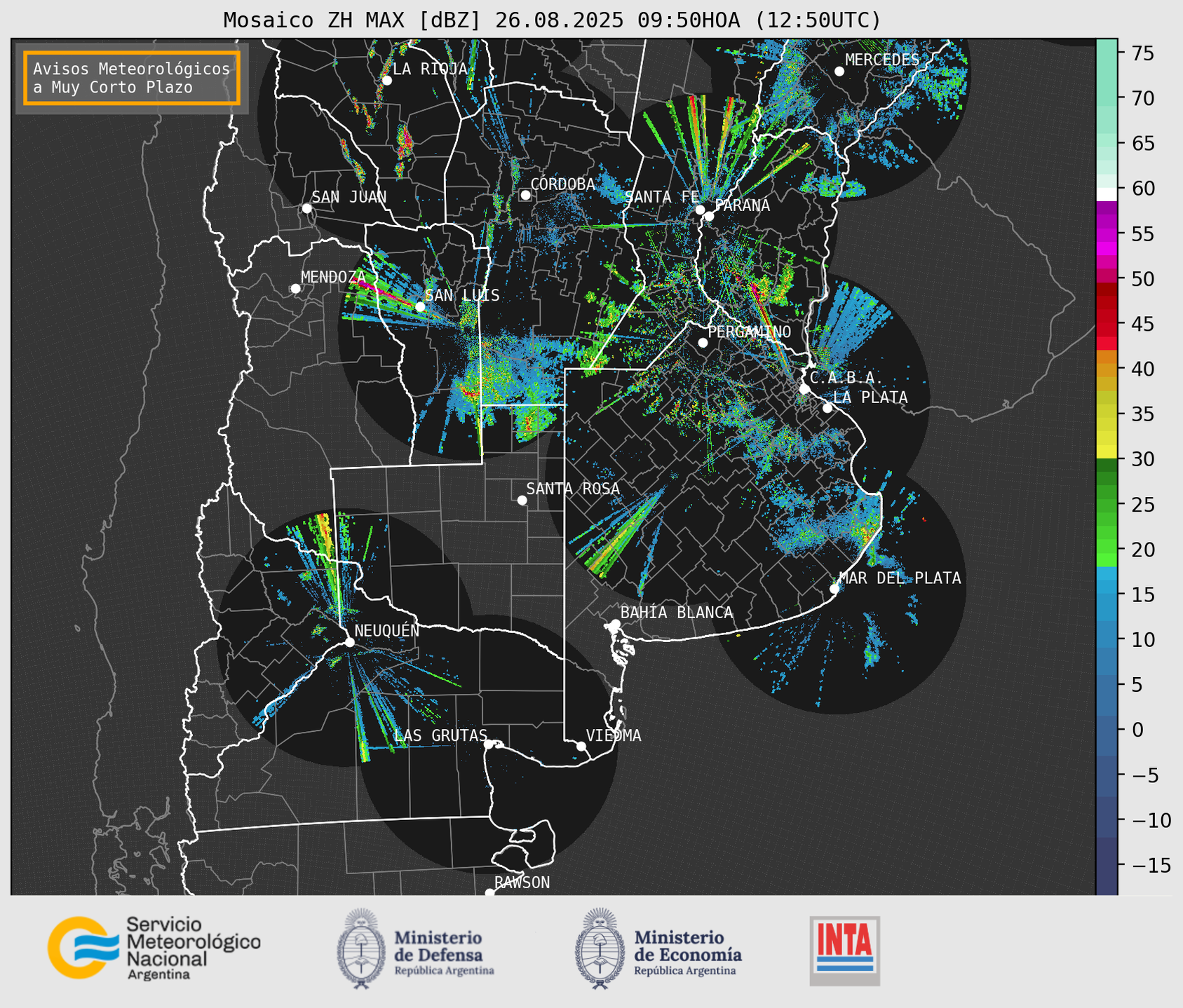This screenshot has height=1008, width=1183.
Task: Click the RAWSON city marker dot
Action: pyautogui.click(x=489, y=893)
